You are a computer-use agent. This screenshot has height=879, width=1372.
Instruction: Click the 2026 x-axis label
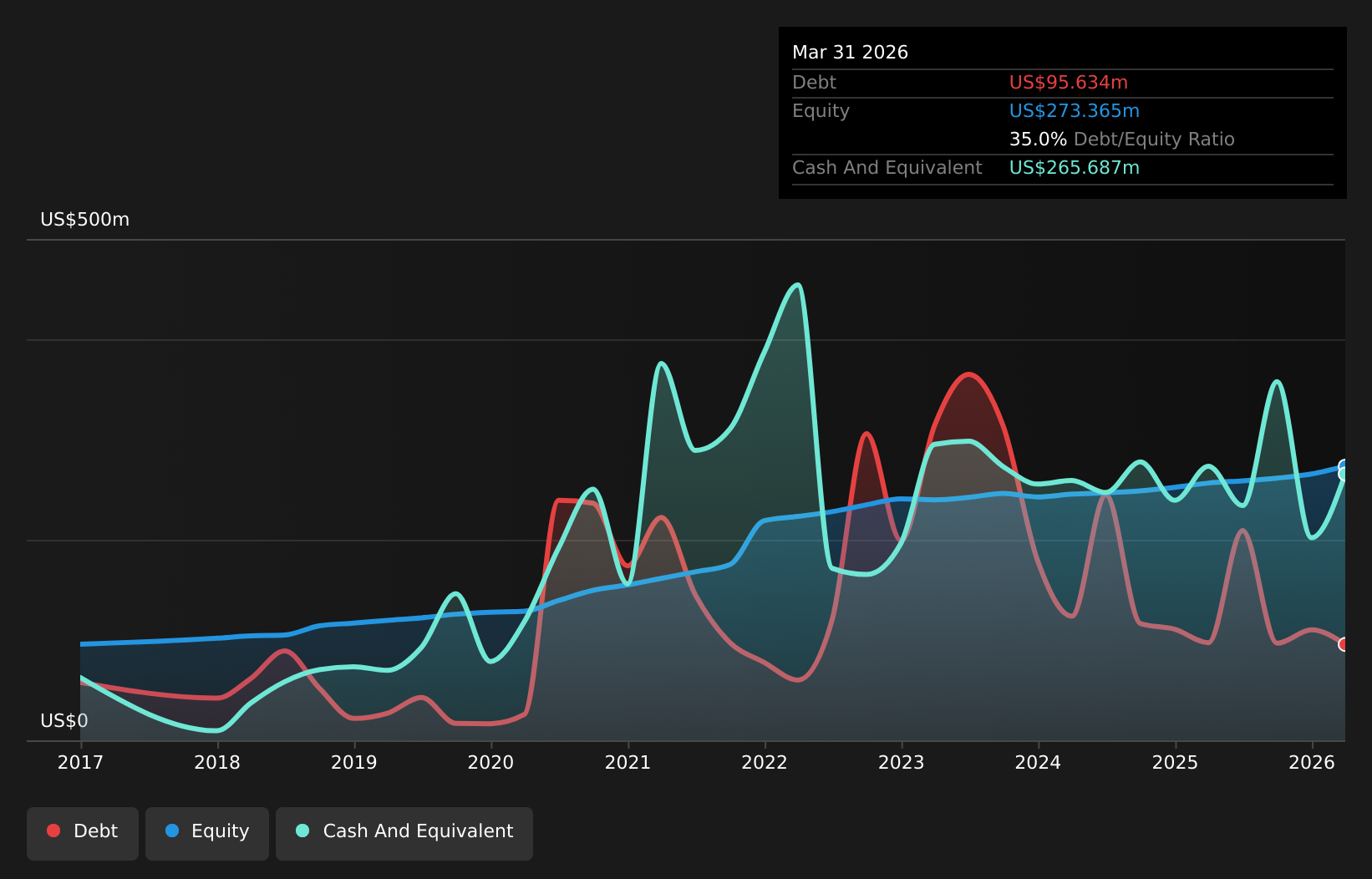click(x=1312, y=762)
